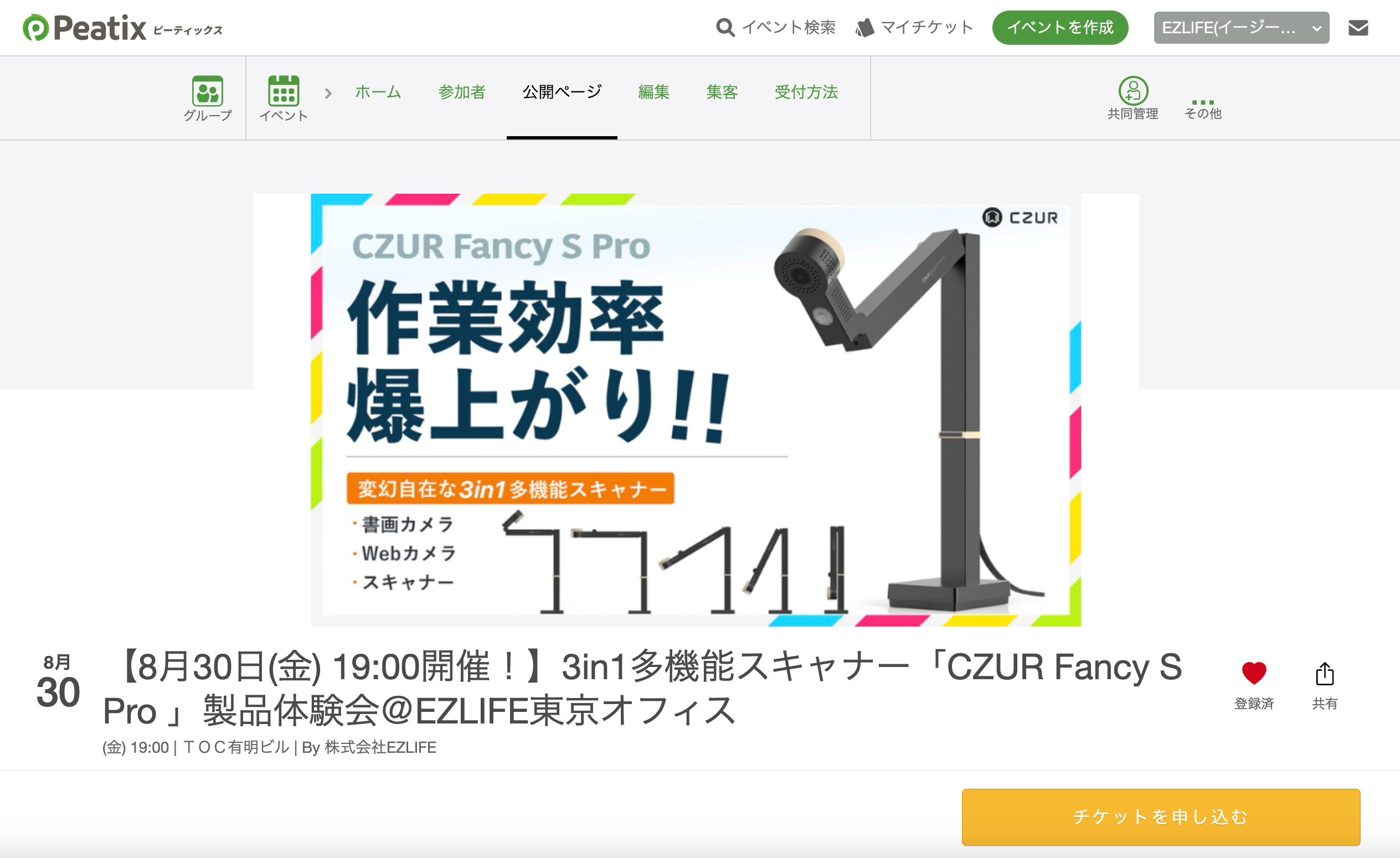The height and width of the screenshot is (858, 1400).
Task: Click breadcrumb chevron after イベント
Action: [328, 93]
